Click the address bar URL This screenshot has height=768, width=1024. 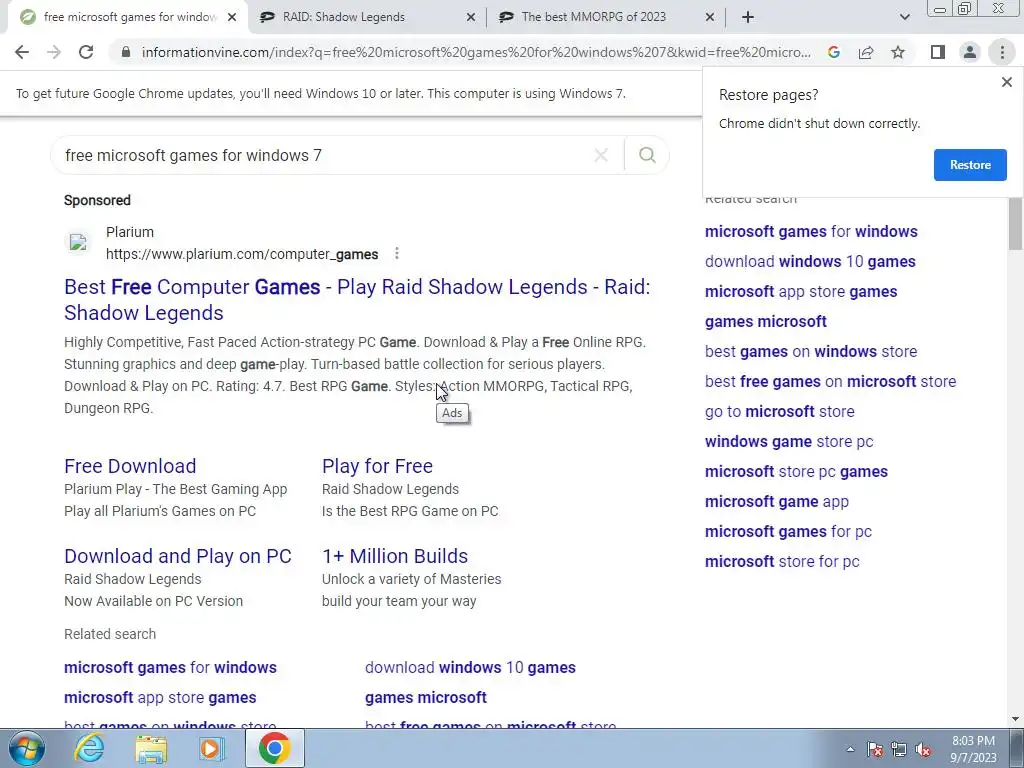pyautogui.click(x=476, y=52)
